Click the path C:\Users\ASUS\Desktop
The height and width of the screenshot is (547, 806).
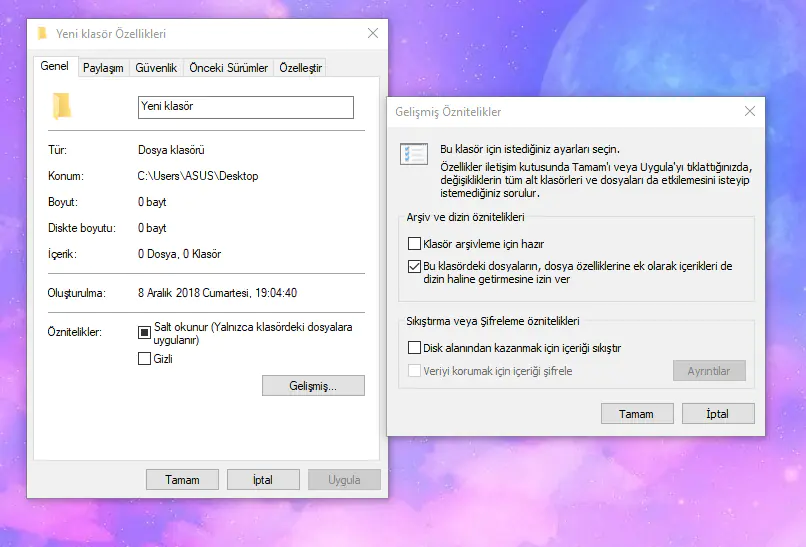tap(198, 176)
